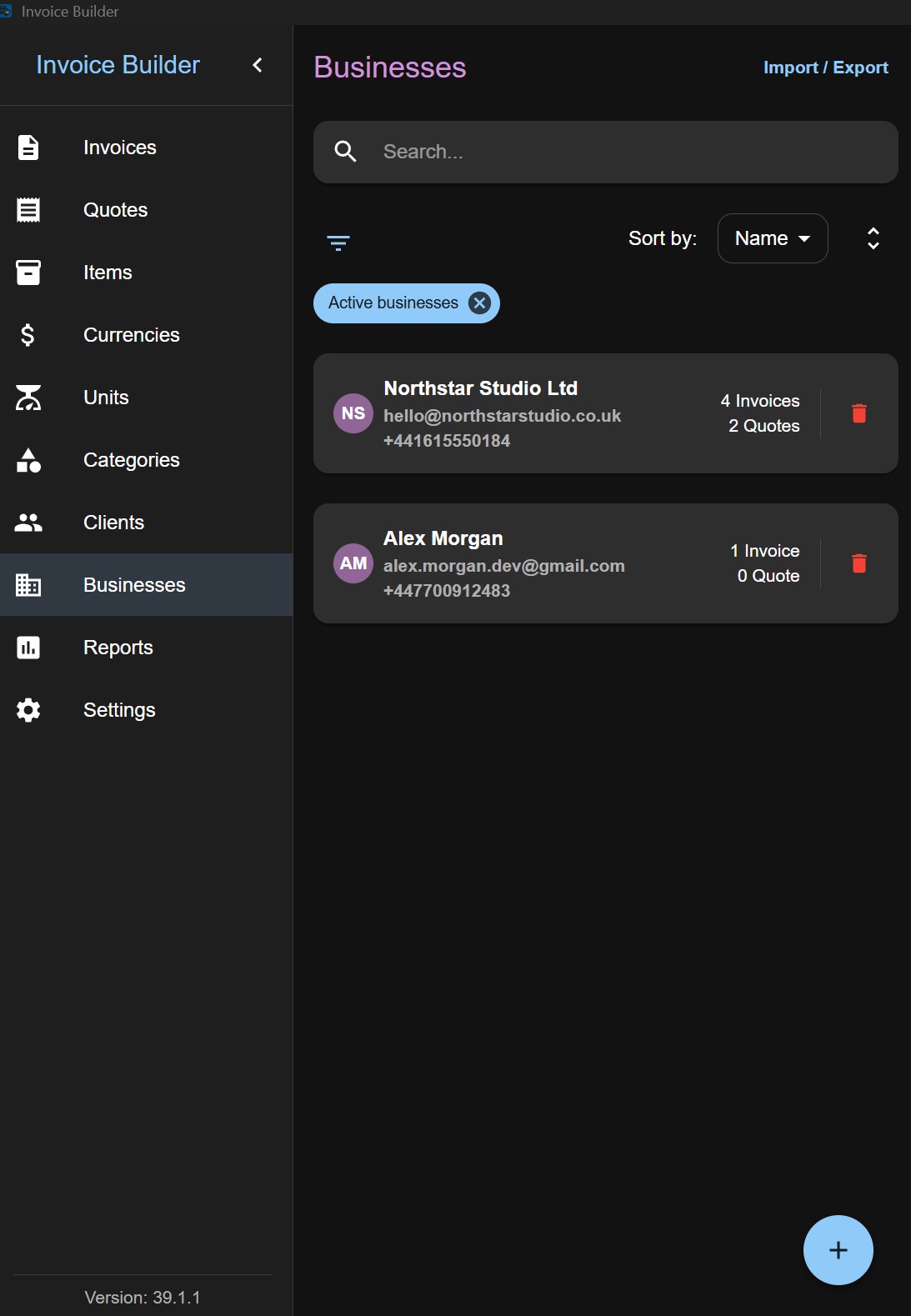Click the alex.morgan.dev@gmail.com email text
This screenshot has width=911, height=1316.
point(504,566)
